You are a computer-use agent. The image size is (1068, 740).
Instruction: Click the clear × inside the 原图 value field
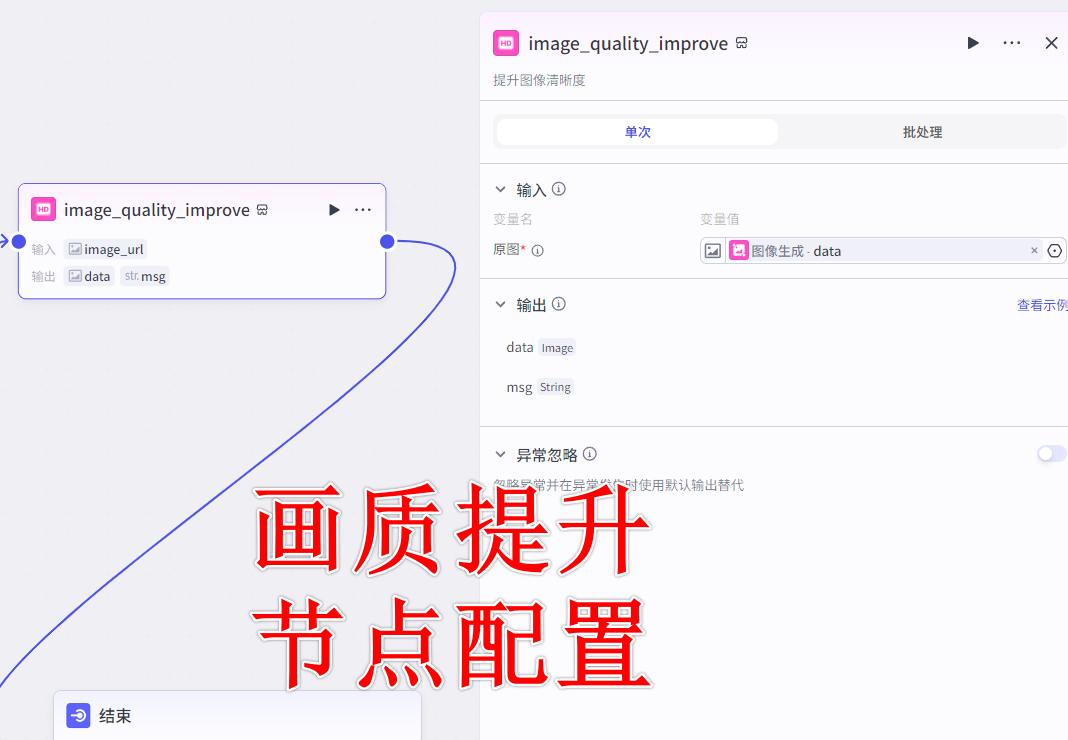pyautogui.click(x=1034, y=251)
